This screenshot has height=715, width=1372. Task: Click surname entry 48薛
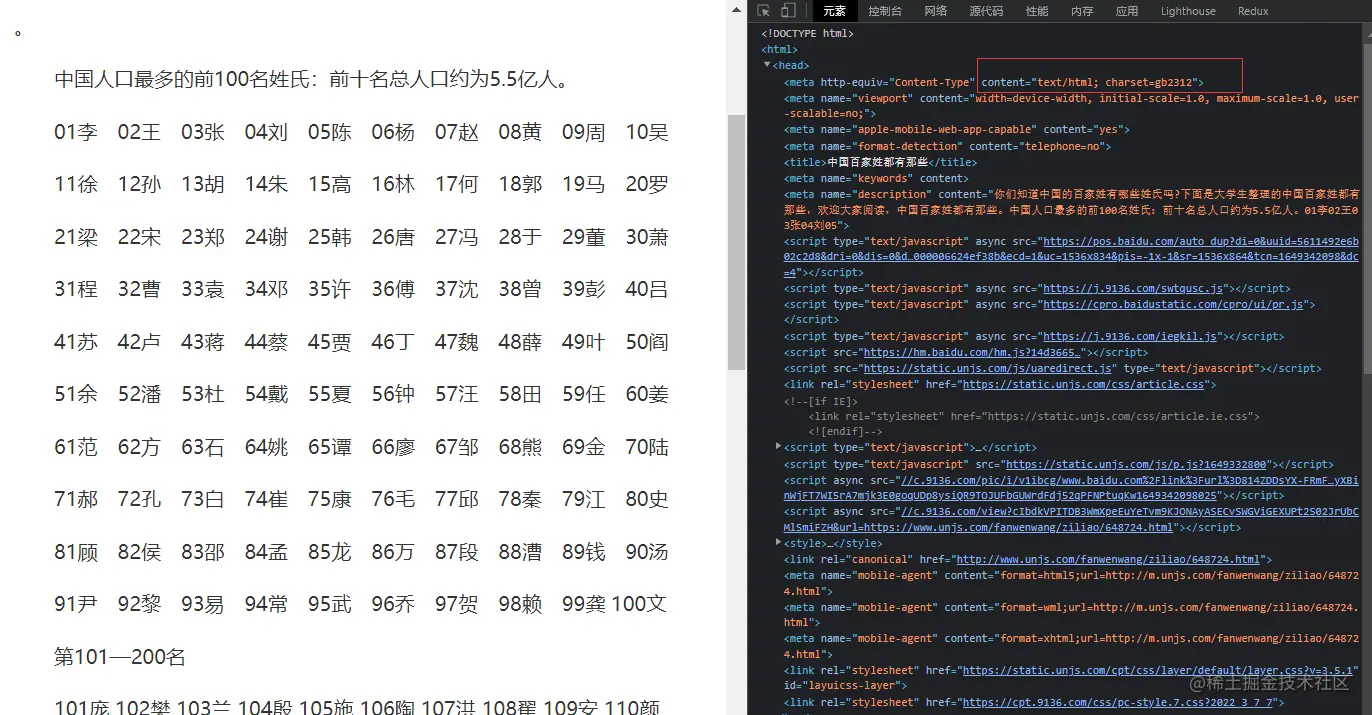coord(520,342)
